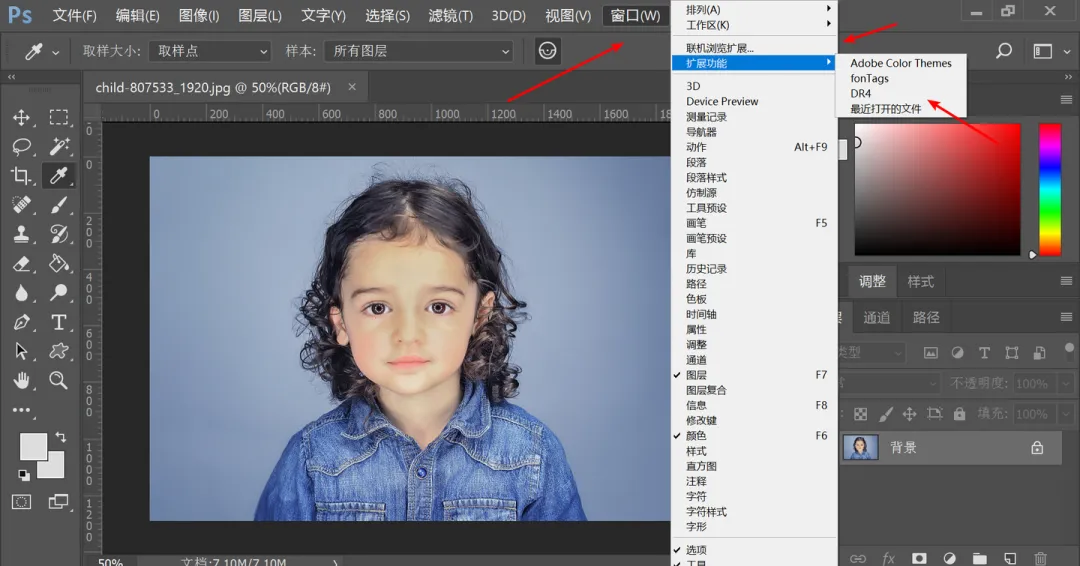The width and height of the screenshot is (1080, 566).
Task: Expand the 工作区(K) submenu
Action: pos(754,25)
